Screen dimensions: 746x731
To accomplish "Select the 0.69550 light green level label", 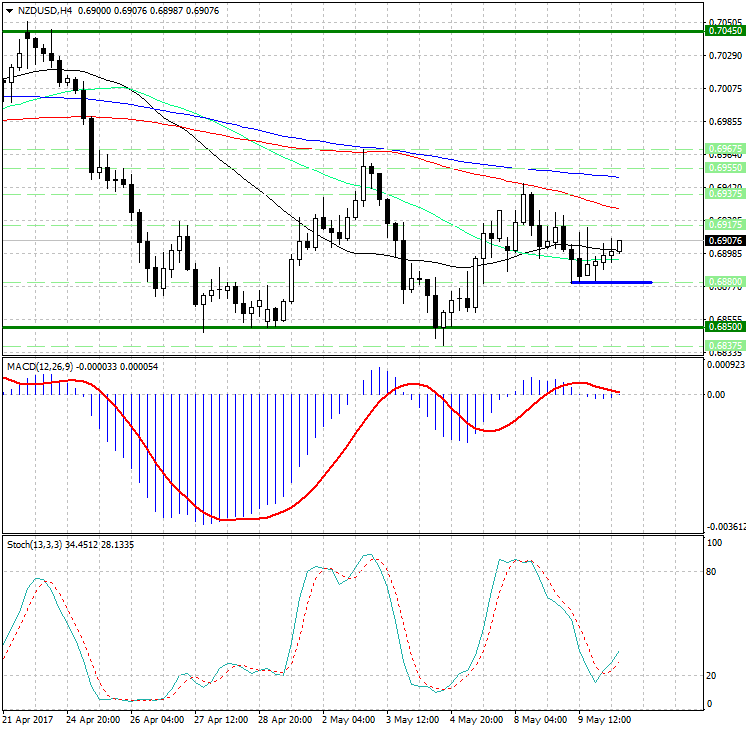I will pyautogui.click(x=724, y=168).
